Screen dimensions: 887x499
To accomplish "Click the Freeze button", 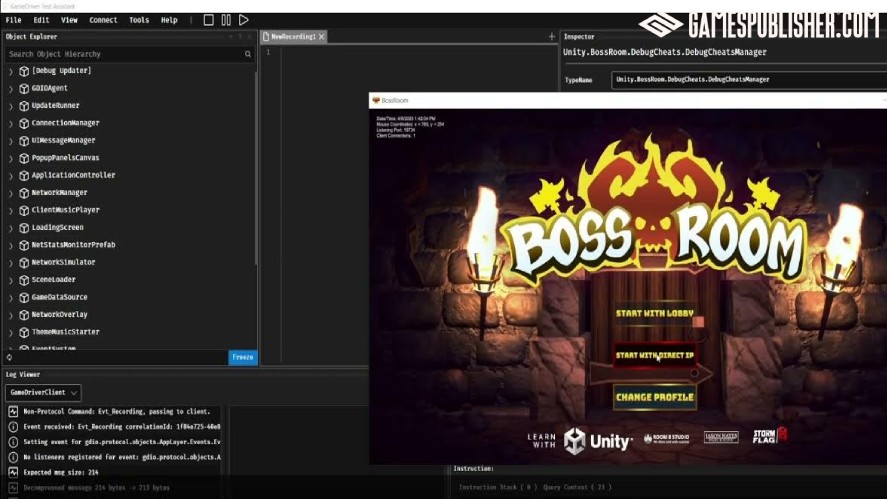I will [x=243, y=358].
